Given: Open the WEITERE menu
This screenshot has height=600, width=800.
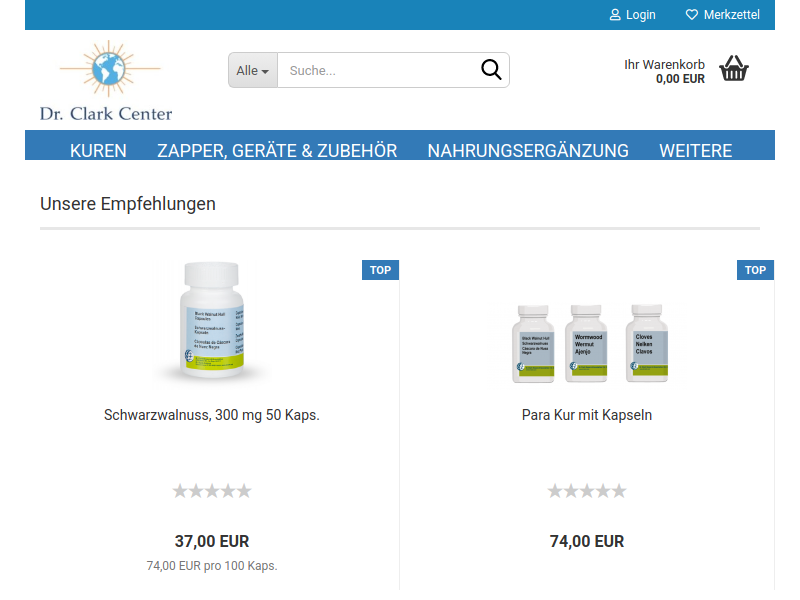Looking at the screenshot, I should (695, 151).
